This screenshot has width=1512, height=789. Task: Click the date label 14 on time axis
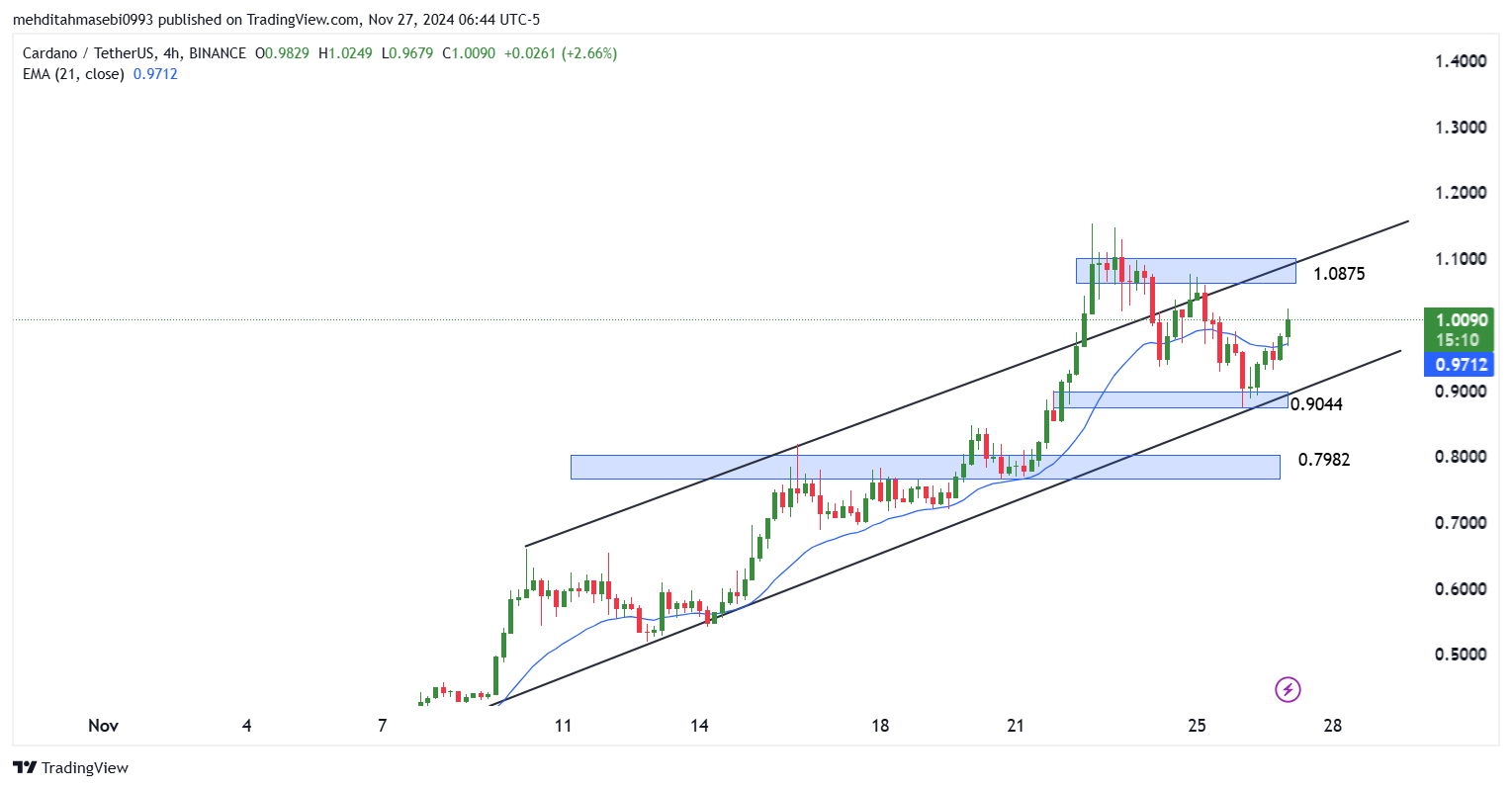(x=699, y=726)
